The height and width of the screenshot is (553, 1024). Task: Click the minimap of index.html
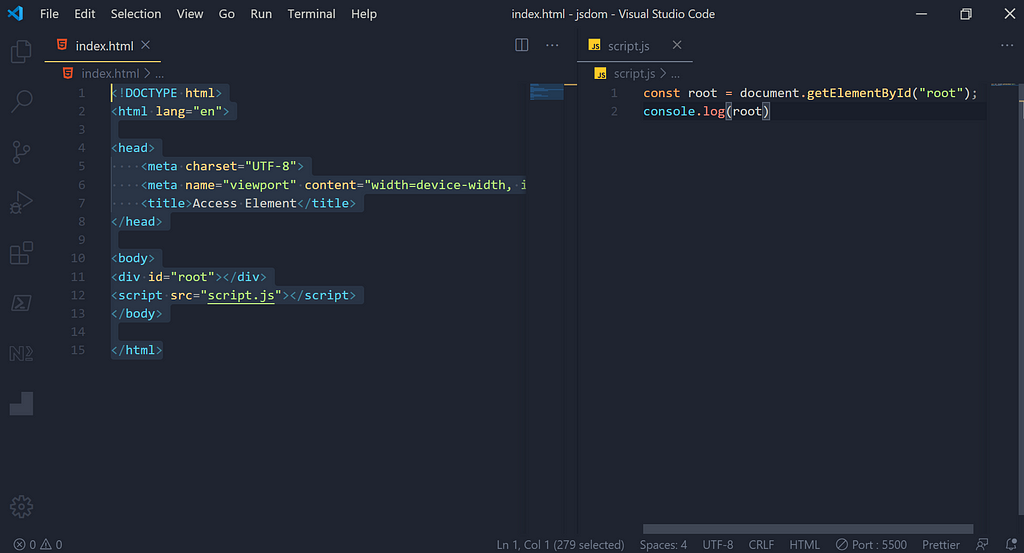click(547, 91)
